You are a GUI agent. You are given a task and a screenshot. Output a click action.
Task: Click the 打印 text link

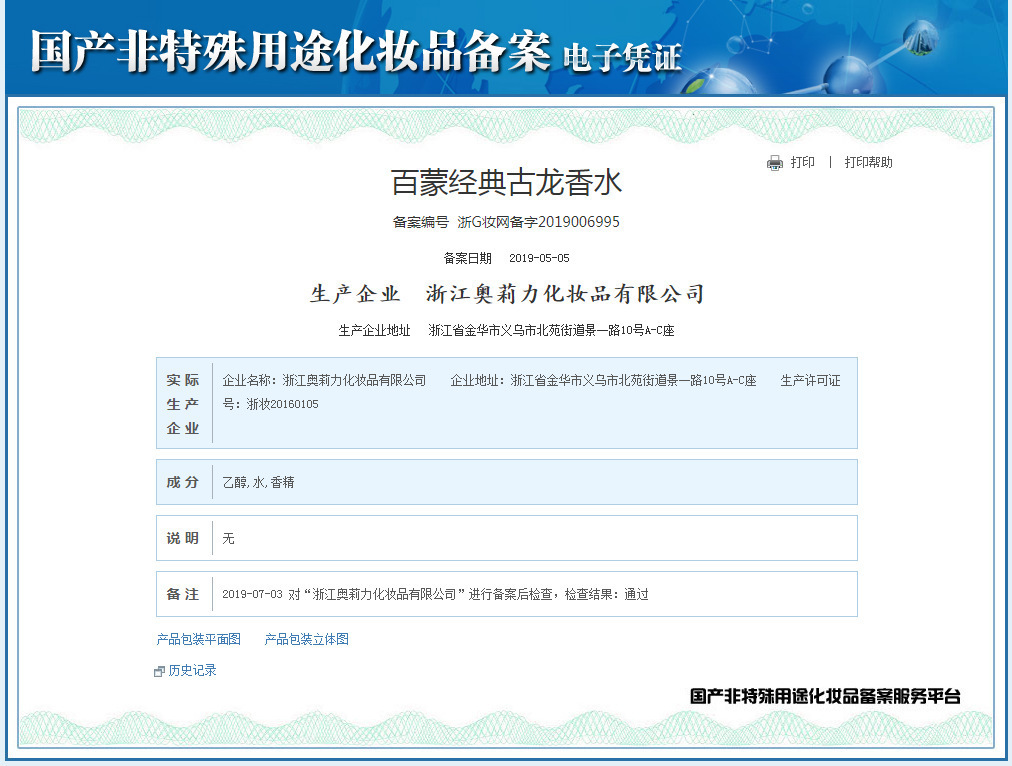(802, 162)
